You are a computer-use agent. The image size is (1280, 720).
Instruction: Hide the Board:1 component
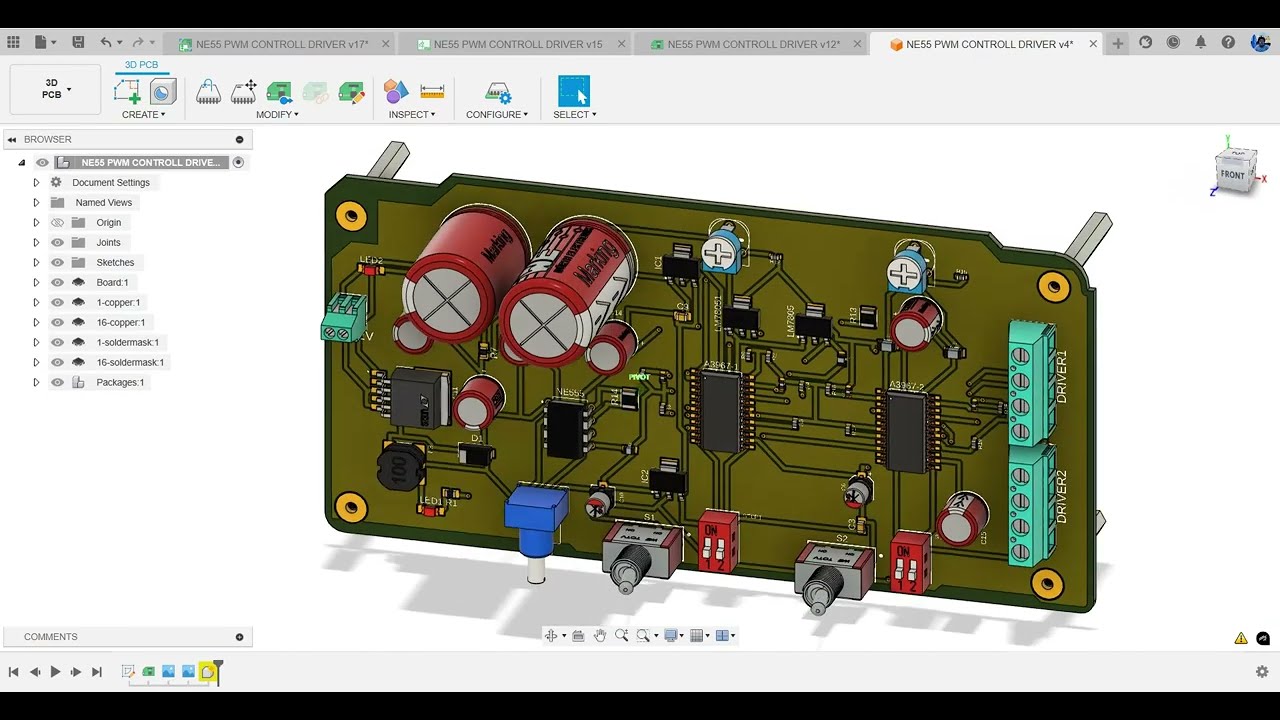tap(57, 282)
